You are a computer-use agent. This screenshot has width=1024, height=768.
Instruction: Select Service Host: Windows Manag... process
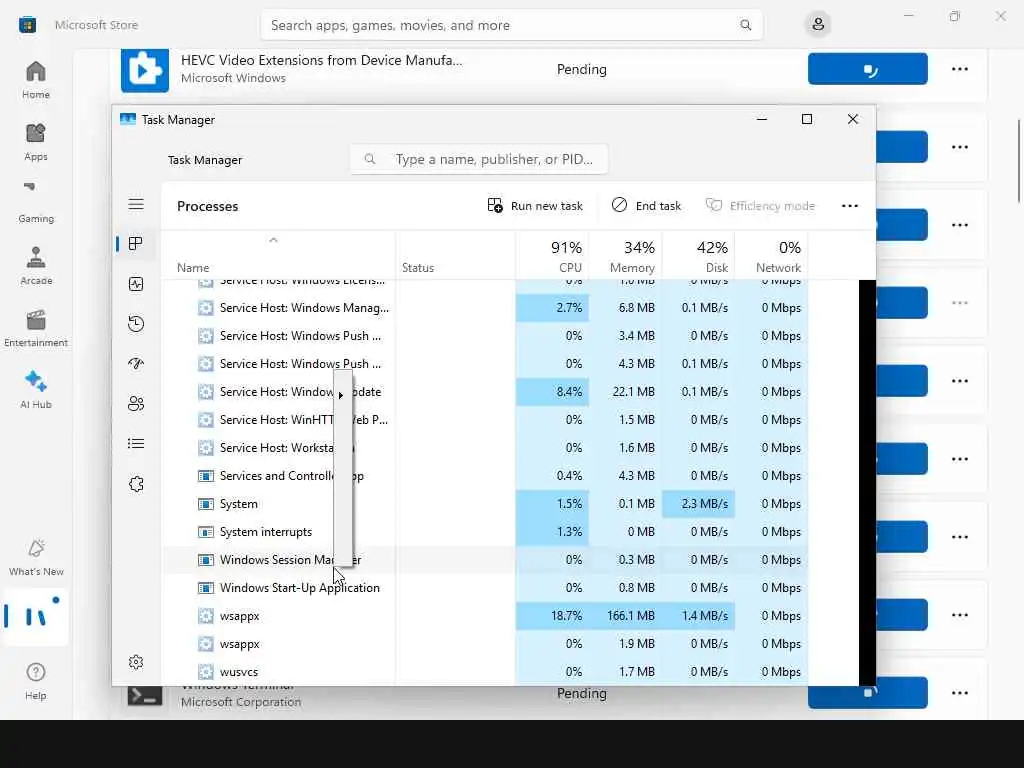(x=485, y=308)
